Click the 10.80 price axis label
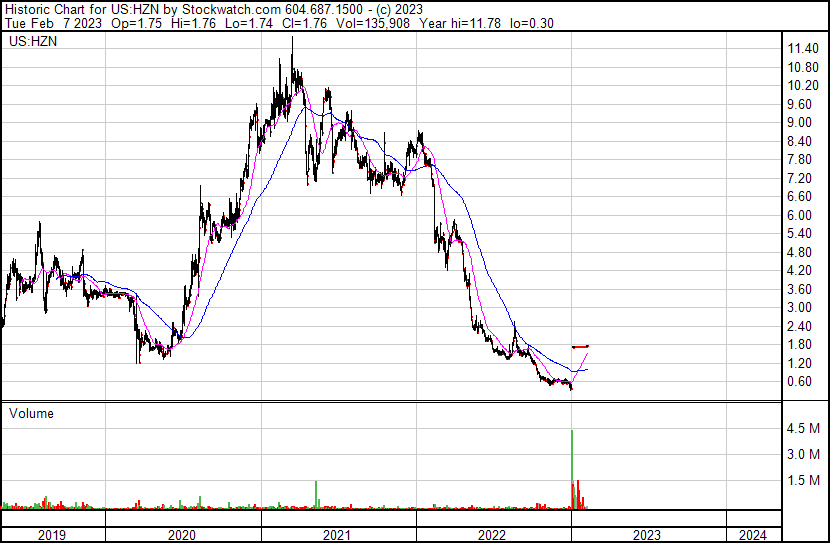Image resolution: width=830 pixels, height=543 pixels. tap(803, 67)
